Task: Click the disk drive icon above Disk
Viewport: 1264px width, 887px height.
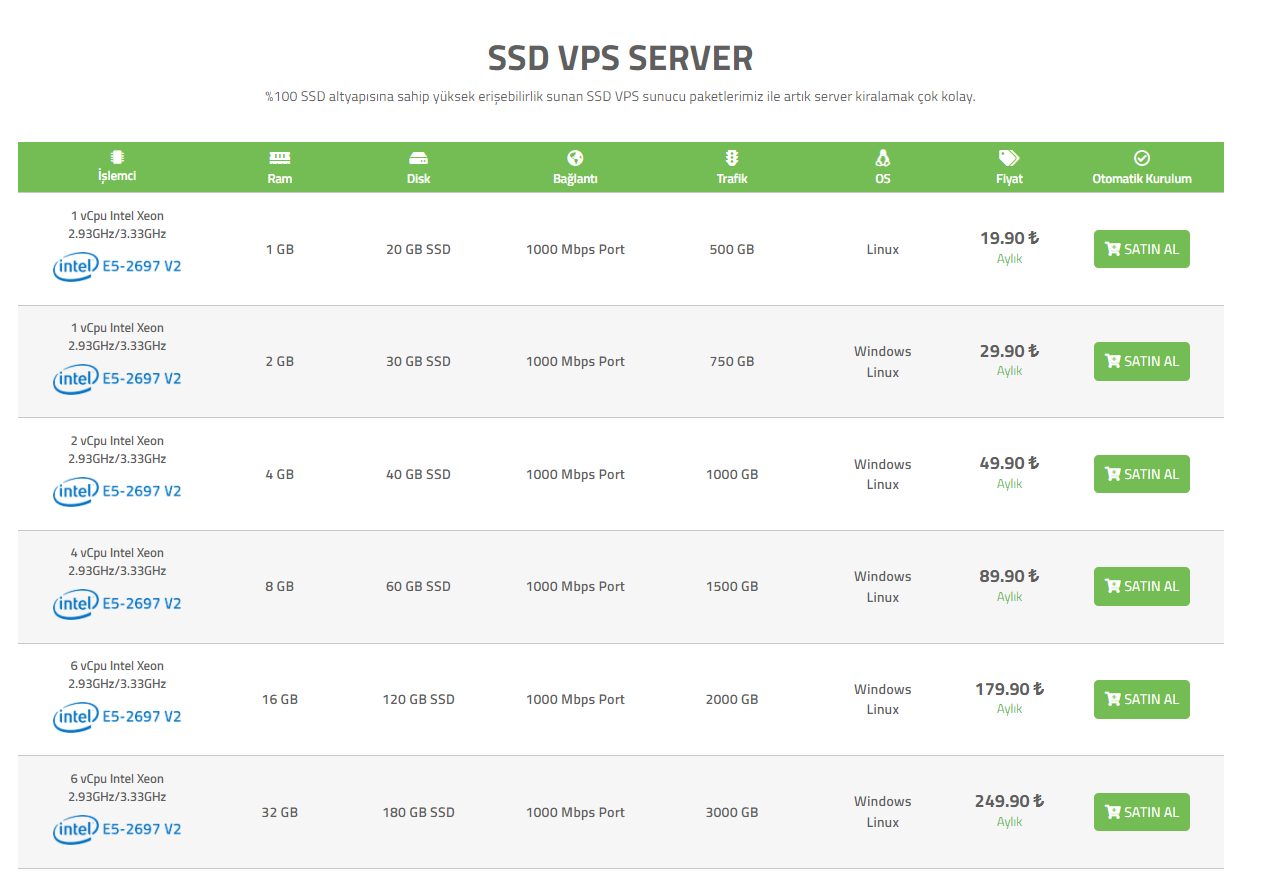Action: [x=418, y=158]
